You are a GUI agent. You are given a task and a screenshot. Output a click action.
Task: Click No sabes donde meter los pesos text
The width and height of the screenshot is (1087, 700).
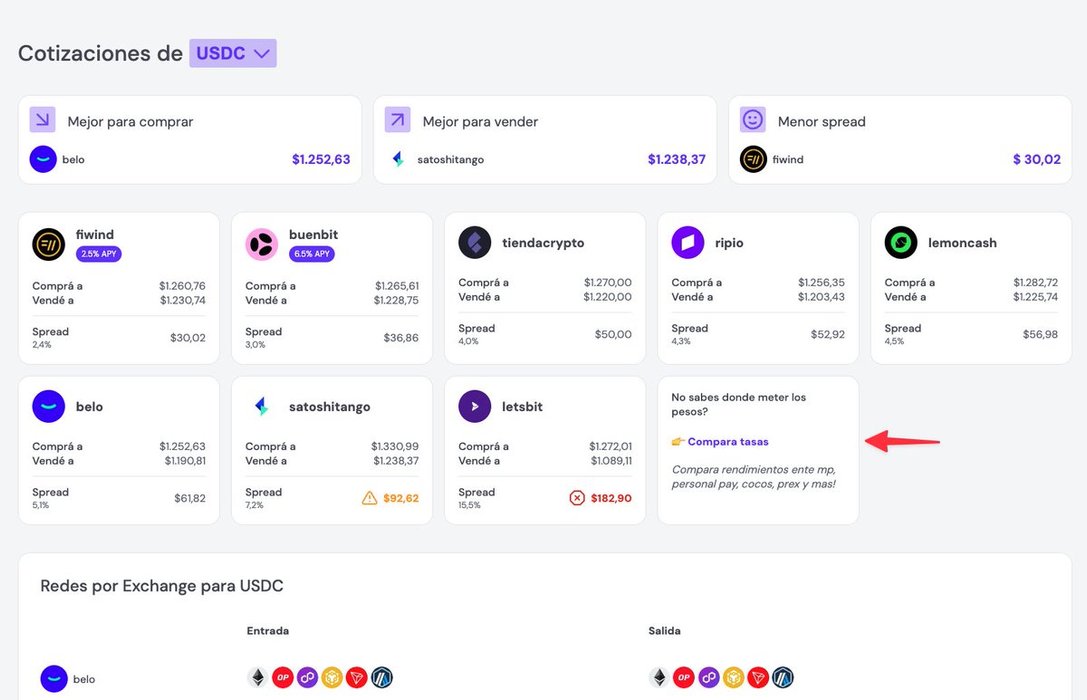click(x=738, y=404)
